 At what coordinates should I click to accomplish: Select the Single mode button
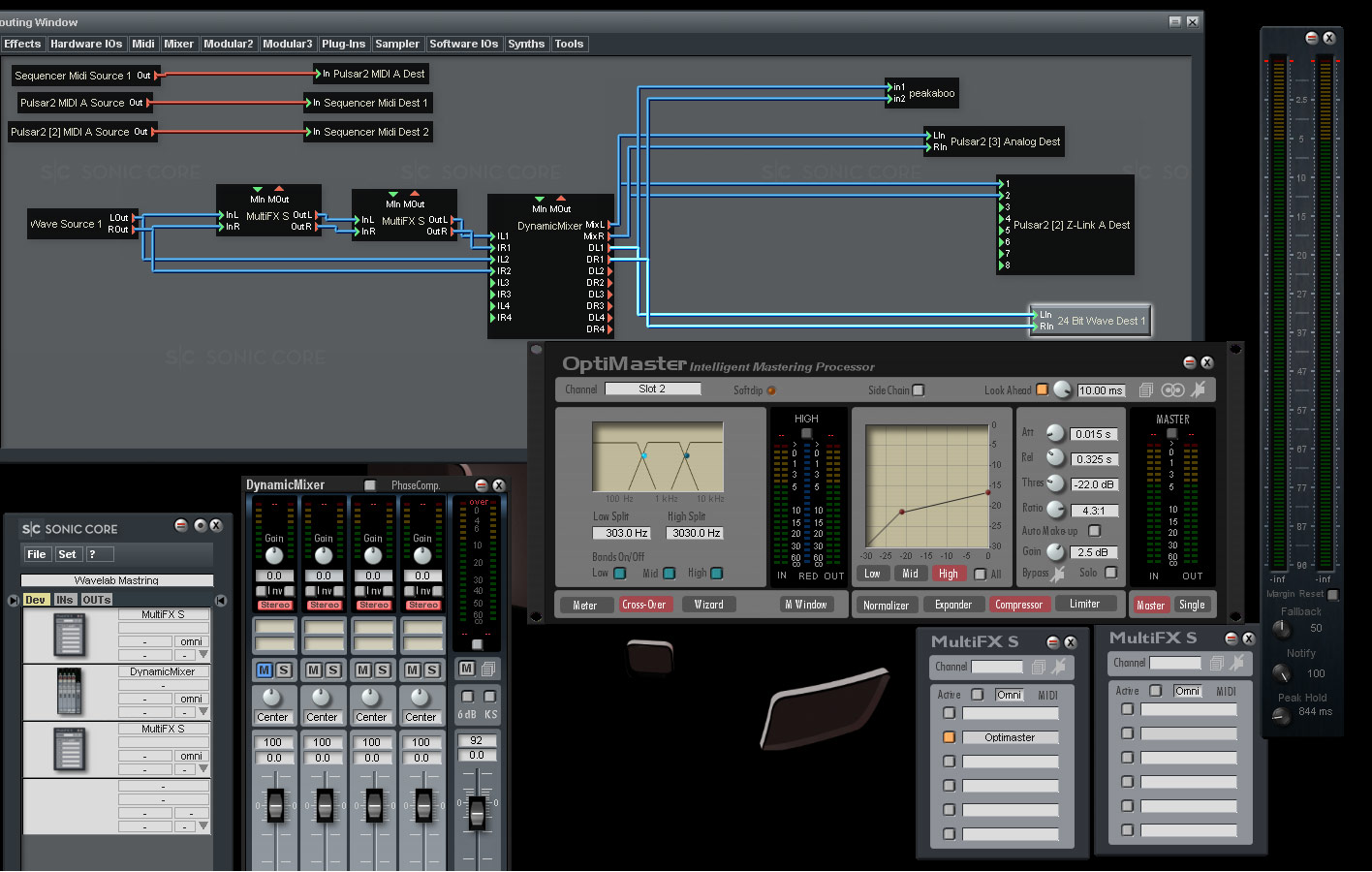[x=1192, y=605]
